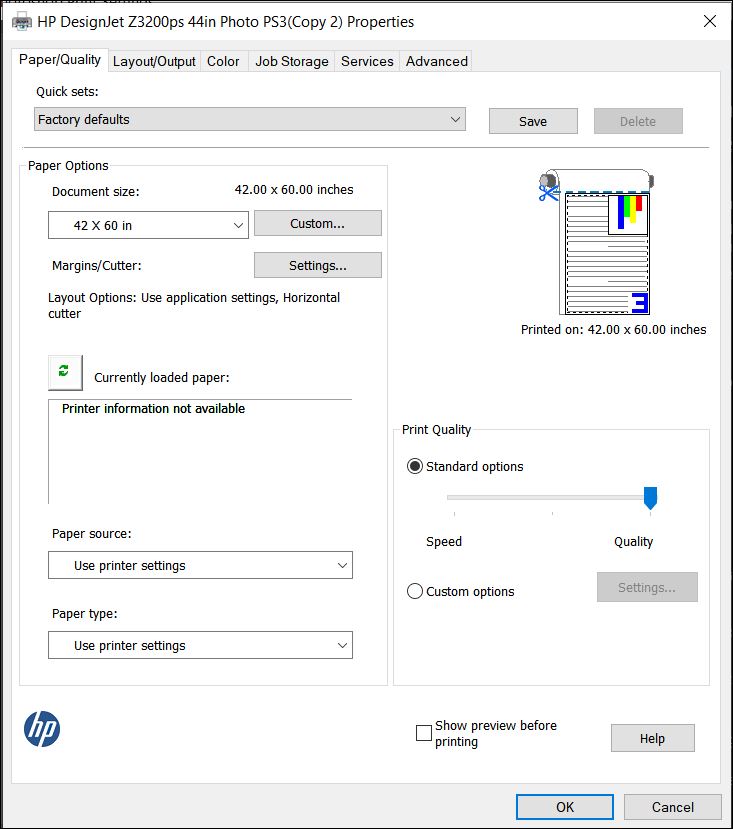The image size is (733, 829).
Task: Click the print quality slider handle
Action: (x=650, y=497)
